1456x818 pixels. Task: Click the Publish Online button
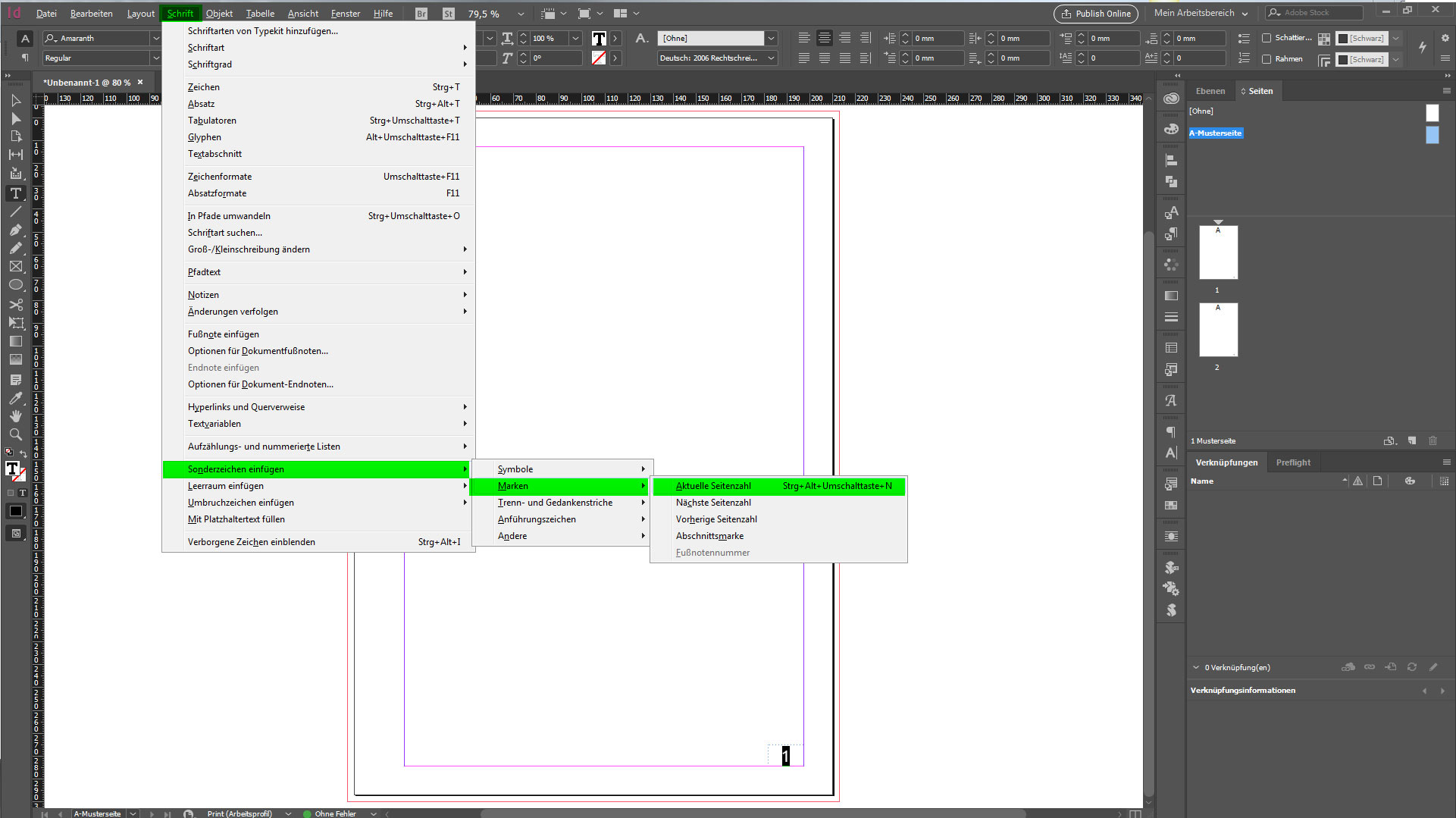point(1096,14)
